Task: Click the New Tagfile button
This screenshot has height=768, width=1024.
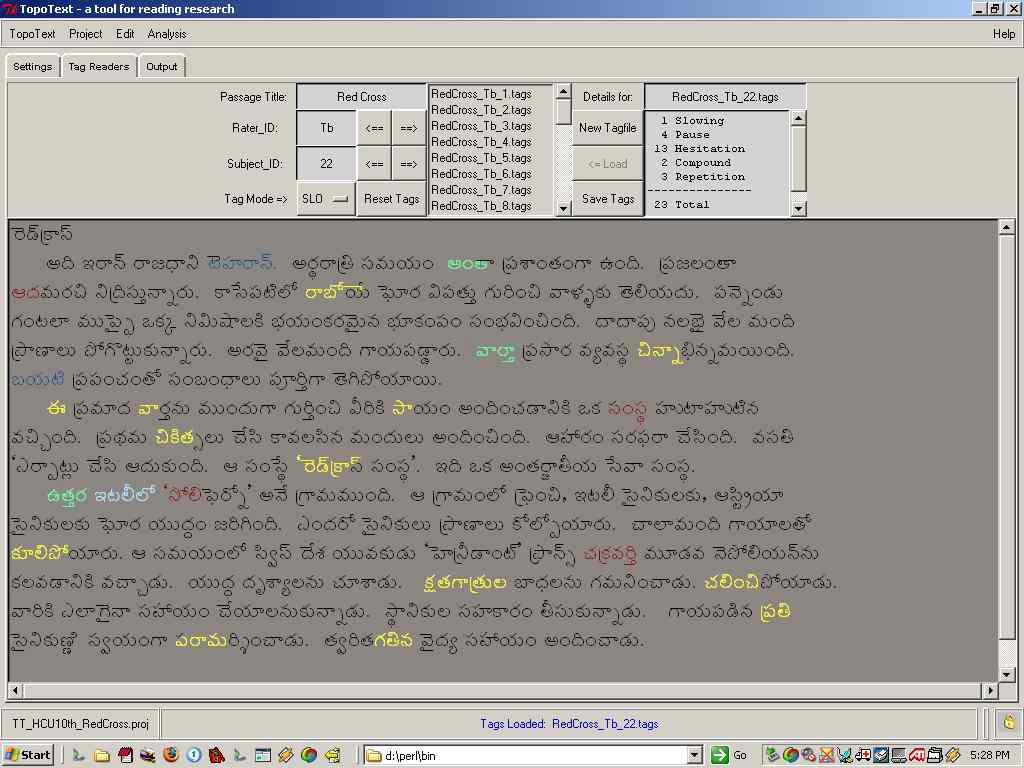Action: [607, 128]
